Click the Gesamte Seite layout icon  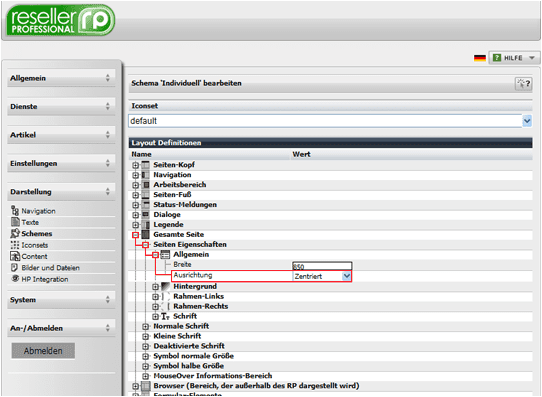point(146,234)
